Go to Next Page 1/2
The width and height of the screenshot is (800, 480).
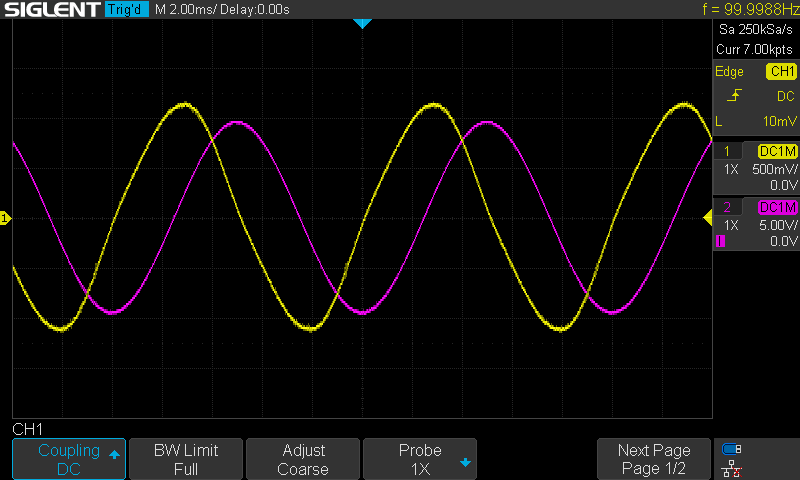pos(654,459)
